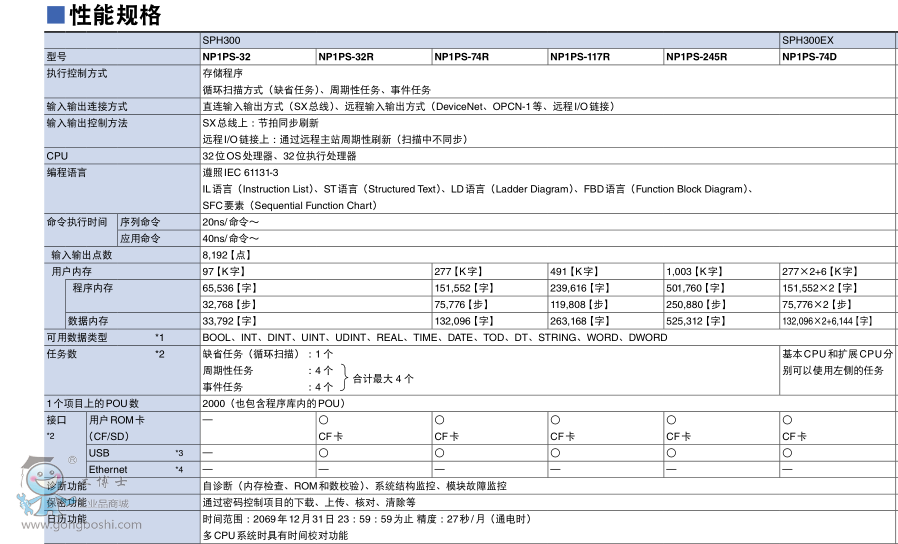Click the 编程语言 row label
Screen dimensions: 898x544
click(x=67, y=173)
